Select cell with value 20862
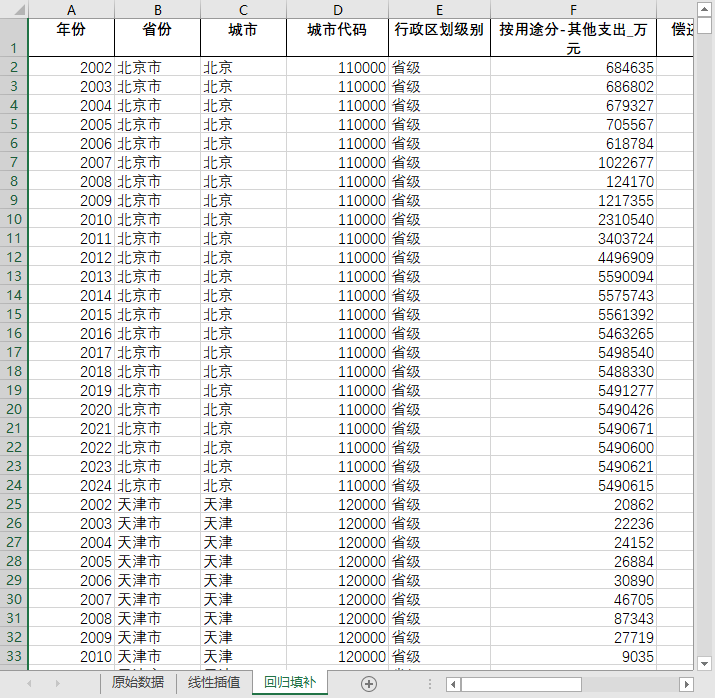715x698 pixels. tap(574, 504)
